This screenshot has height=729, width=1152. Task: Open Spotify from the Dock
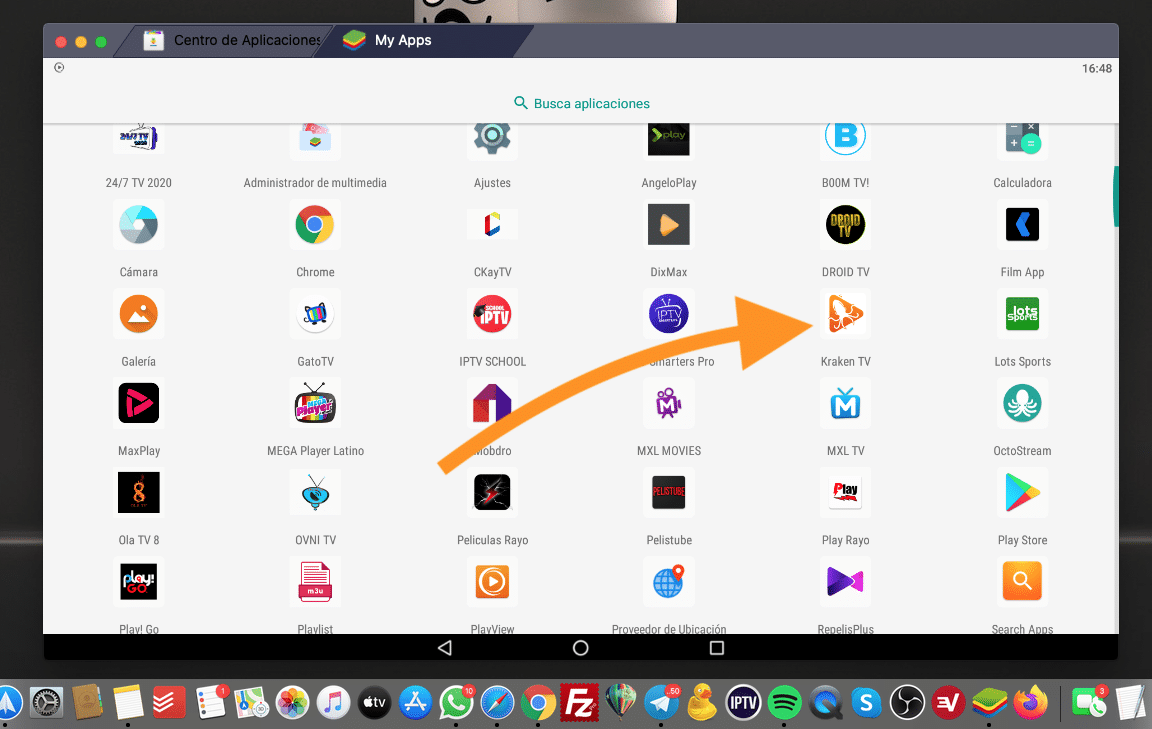pyautogui.click(x=784, y=703)
